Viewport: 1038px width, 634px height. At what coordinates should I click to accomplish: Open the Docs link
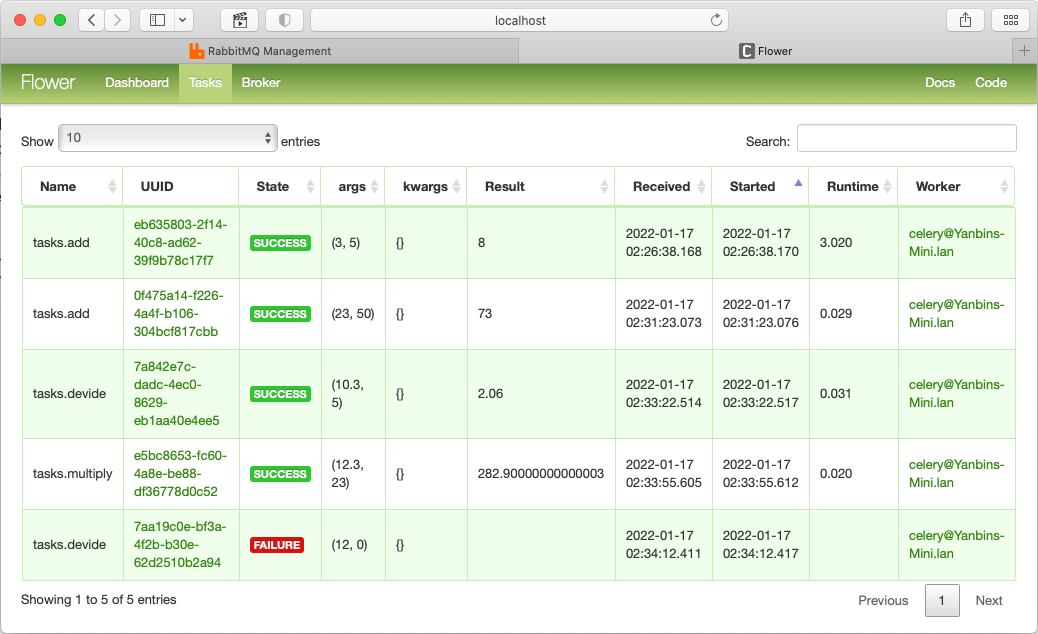click(940, 83)
